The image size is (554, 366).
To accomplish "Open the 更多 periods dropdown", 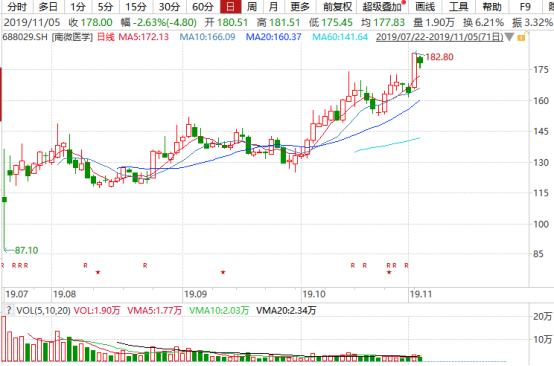I will point(300,7).
